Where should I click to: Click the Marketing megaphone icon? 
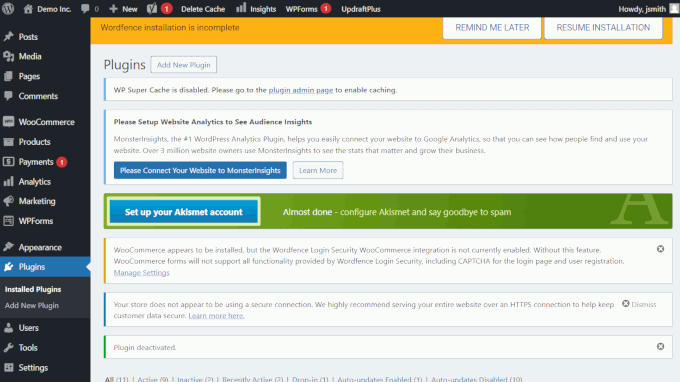coord(9,201)
